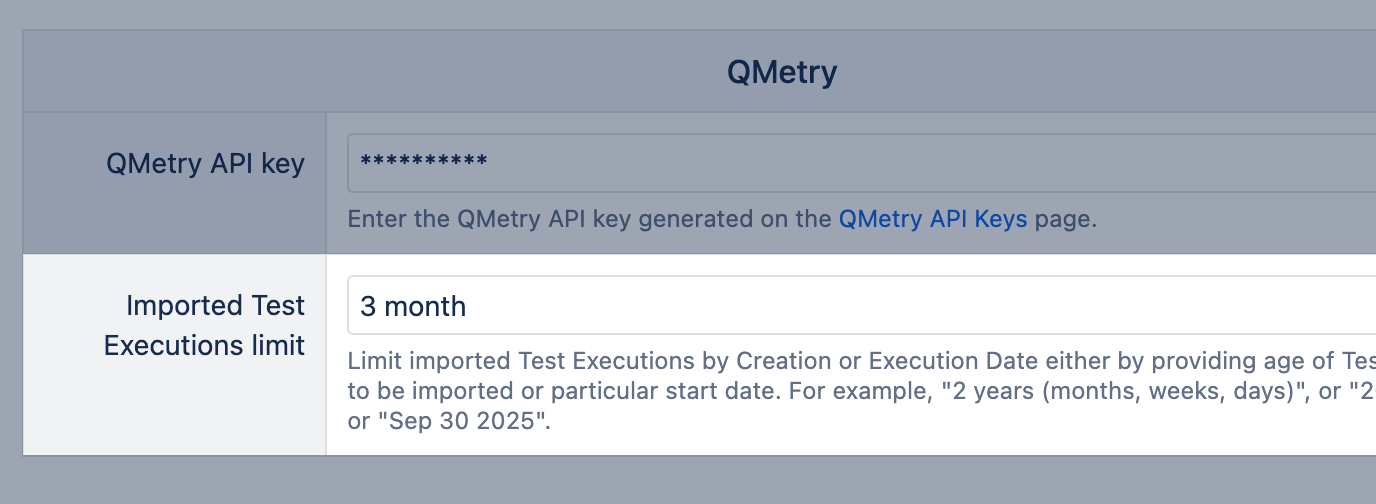Click the "Sep 30 2025" example text
Screen dimensions: 1376x504
point(463,421)
